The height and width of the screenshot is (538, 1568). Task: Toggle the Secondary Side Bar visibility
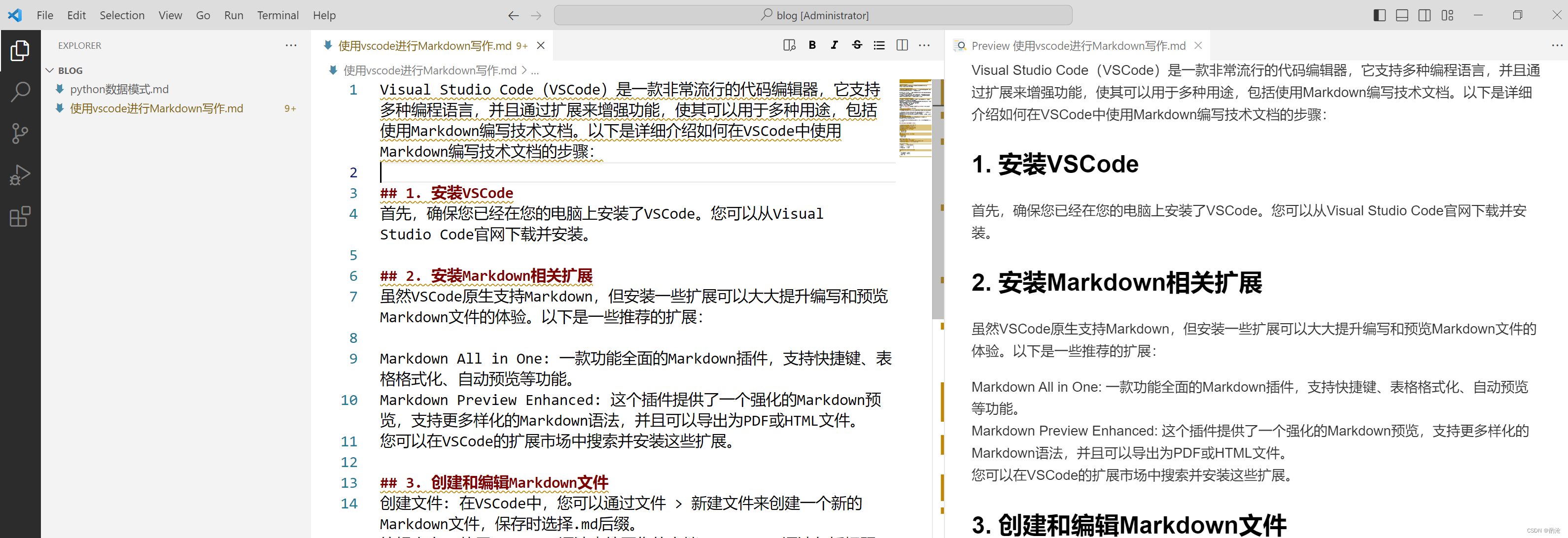coord(1425,15)
